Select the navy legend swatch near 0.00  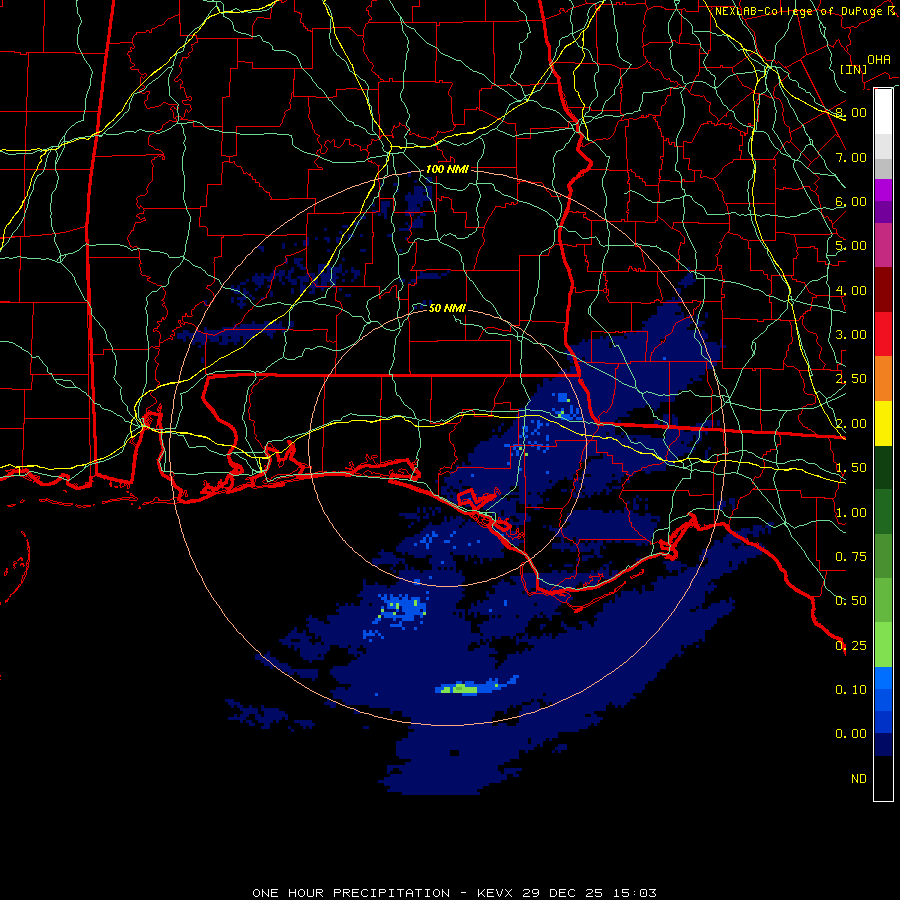883,744
